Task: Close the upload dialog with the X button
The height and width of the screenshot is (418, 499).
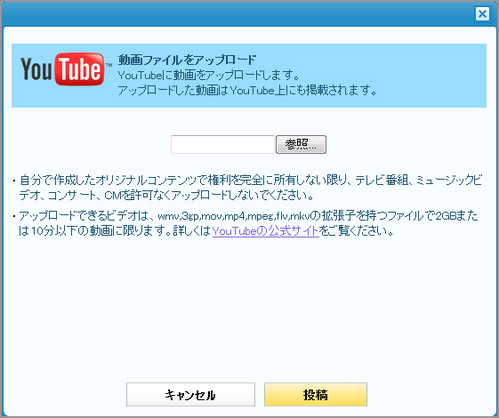Action: pyautogui.click(x=482, y=14)
